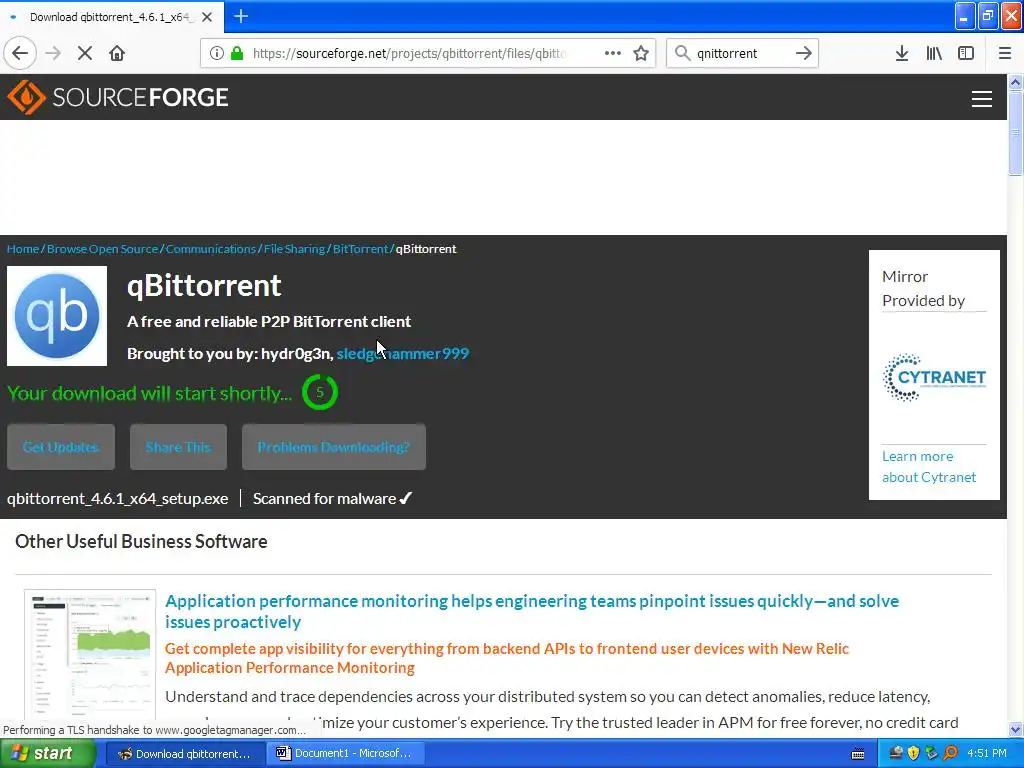
Task: Click the vertical scrollbar thumb
Action: tap(1015, 133)
